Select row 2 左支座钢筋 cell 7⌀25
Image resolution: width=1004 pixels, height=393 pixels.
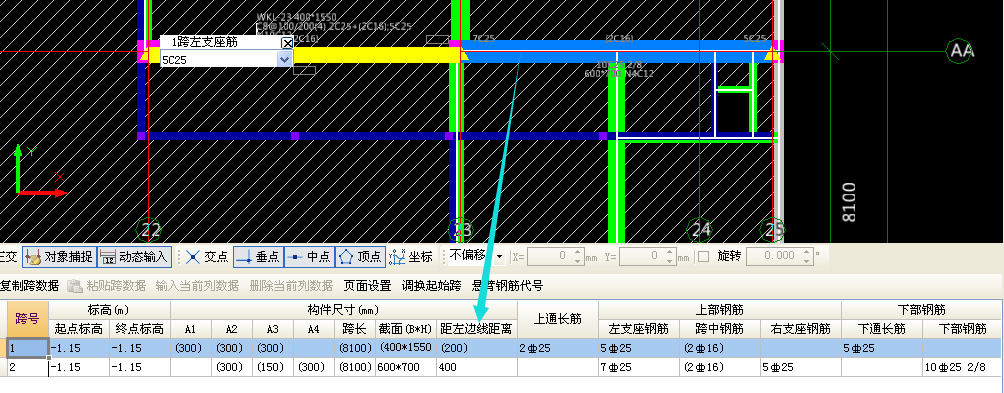coord(639,367)
